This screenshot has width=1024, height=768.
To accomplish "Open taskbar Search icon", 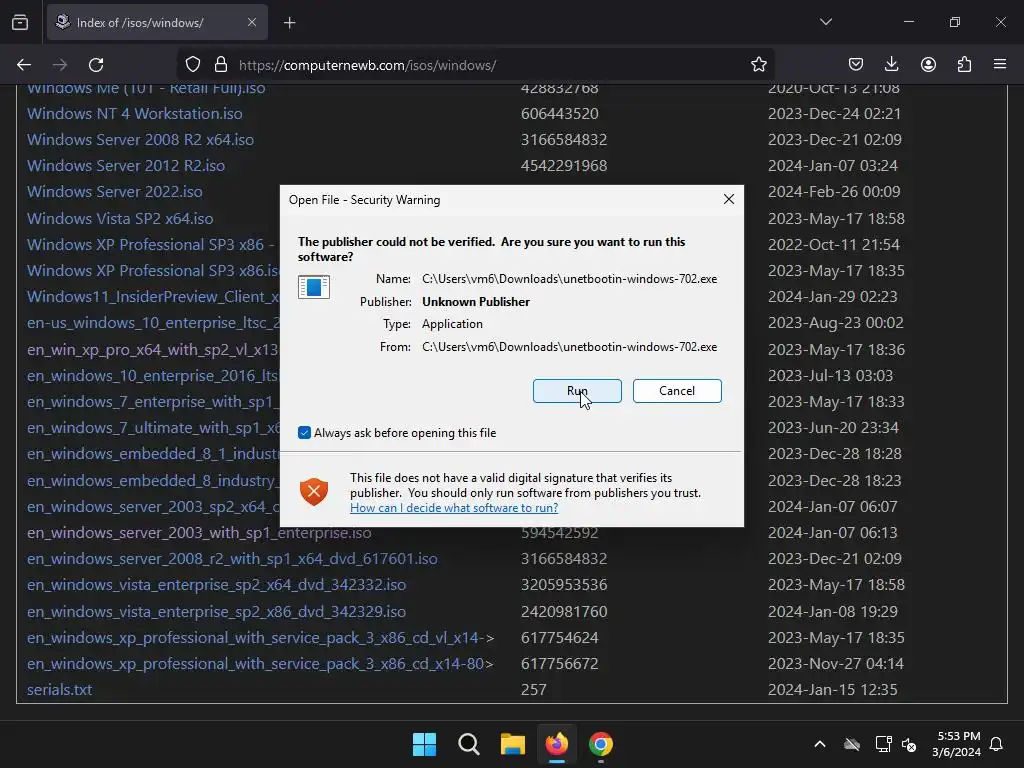I will pyautogui.click(x=468, y=744).
